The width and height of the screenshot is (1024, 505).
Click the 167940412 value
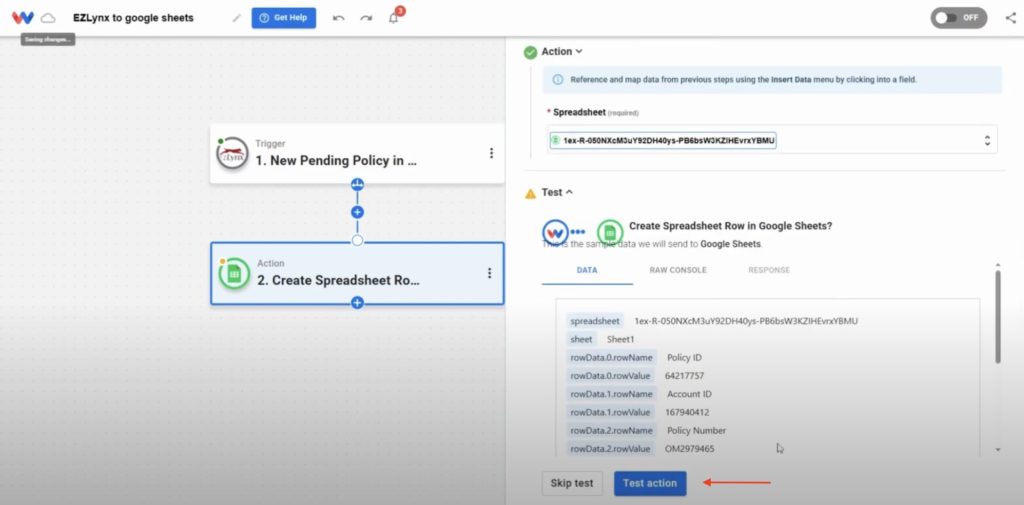(x=687, y=412)
